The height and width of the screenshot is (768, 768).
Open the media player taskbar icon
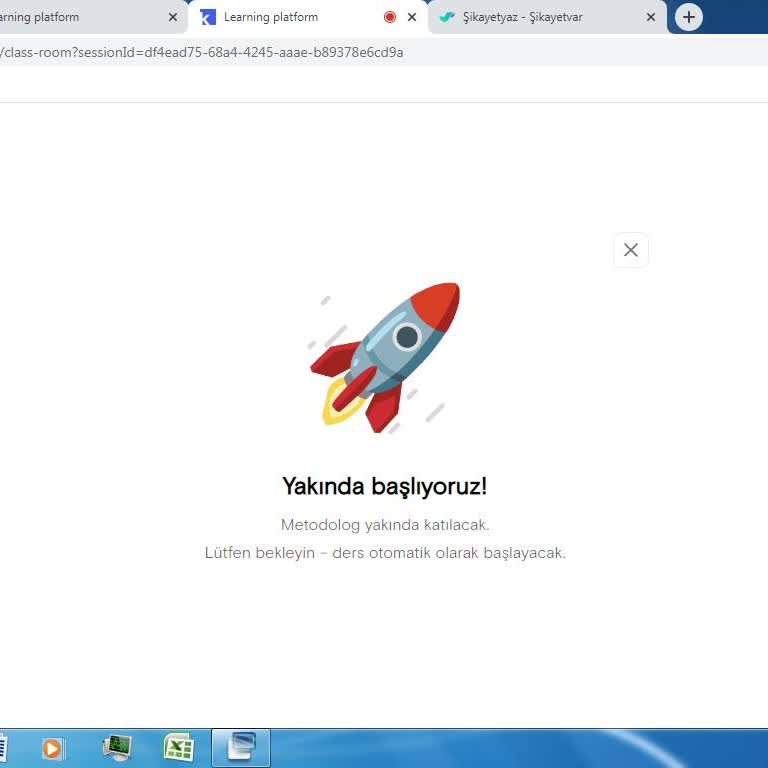(x=52, y=748)
